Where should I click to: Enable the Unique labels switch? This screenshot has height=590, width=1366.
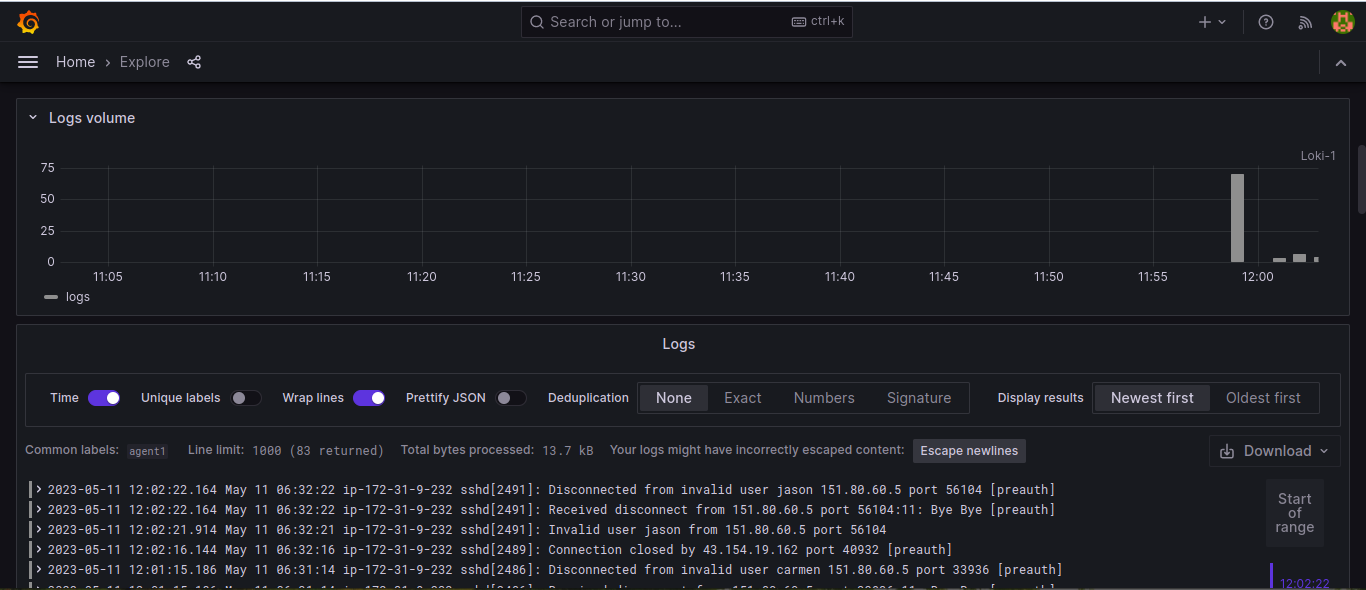point(245,398)
